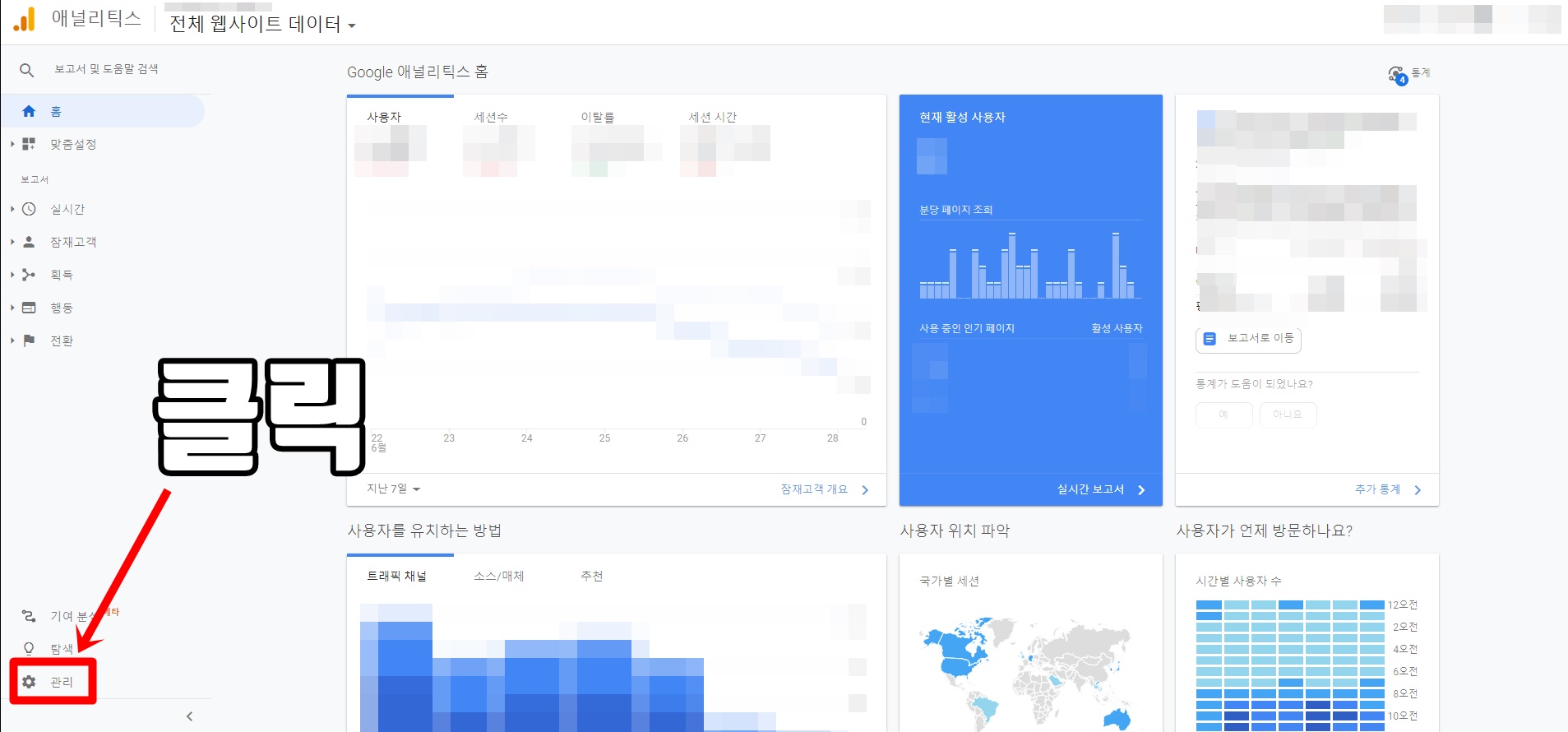Click 보고서로 이동 button
The width and height of the screenshot is (1568, 732).
pos(1248,339)
